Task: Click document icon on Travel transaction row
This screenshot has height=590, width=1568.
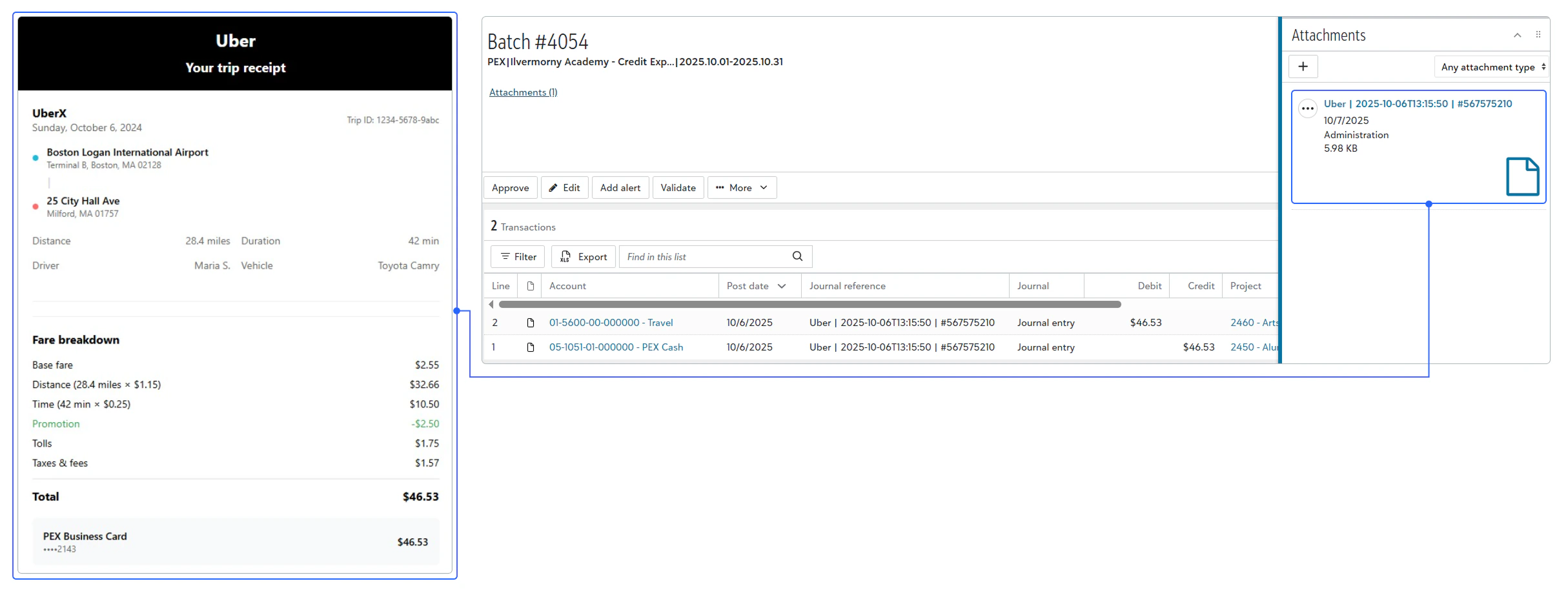Action: coord(531,323)
